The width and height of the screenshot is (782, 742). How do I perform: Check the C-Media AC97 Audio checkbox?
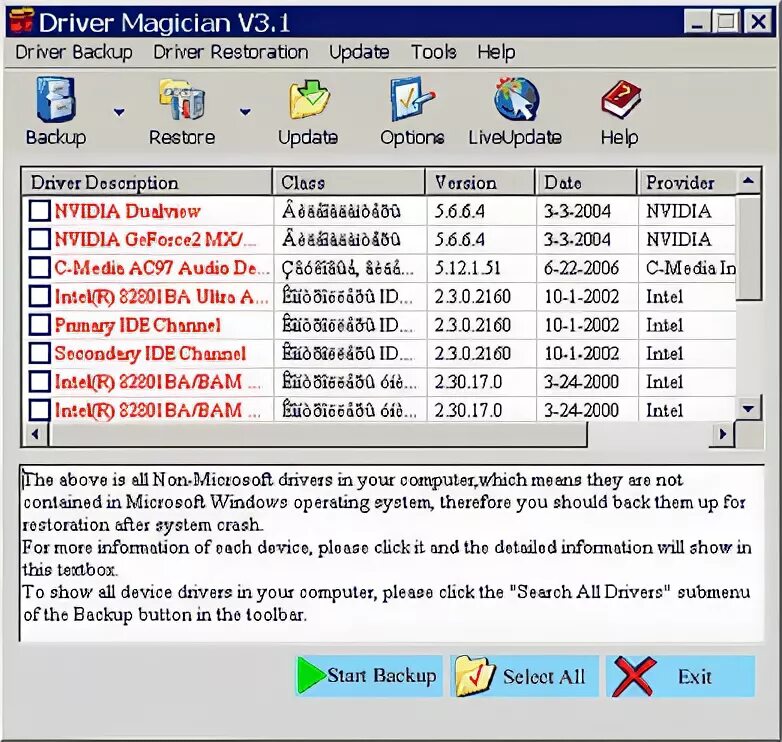pos(39,268)
